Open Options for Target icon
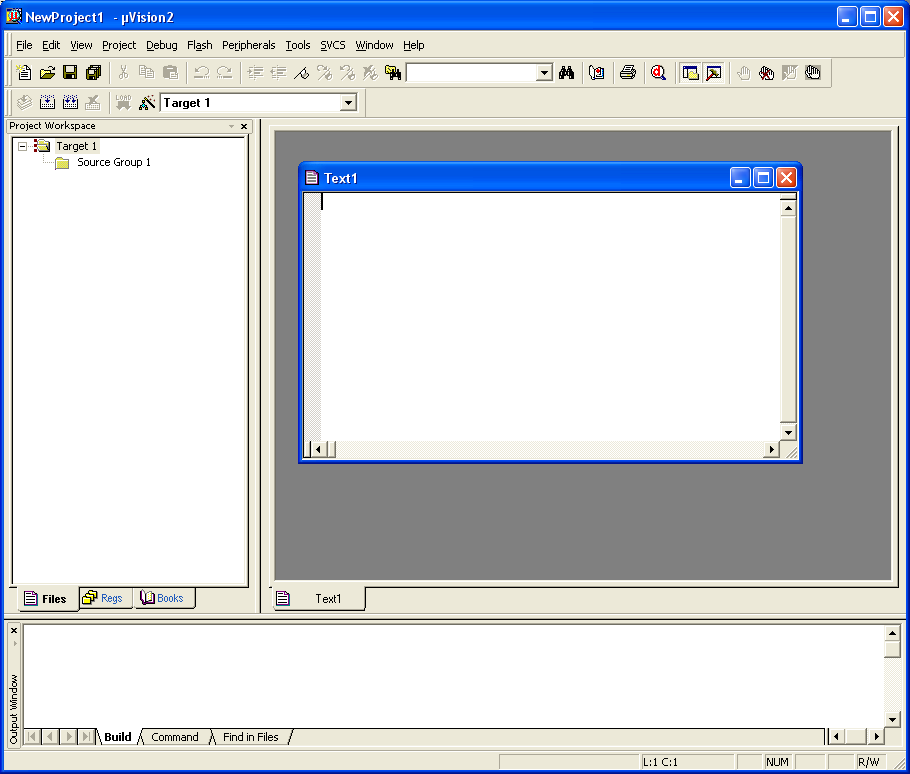Viewport: 910px width, 774px height. click(x=147, y=103)
